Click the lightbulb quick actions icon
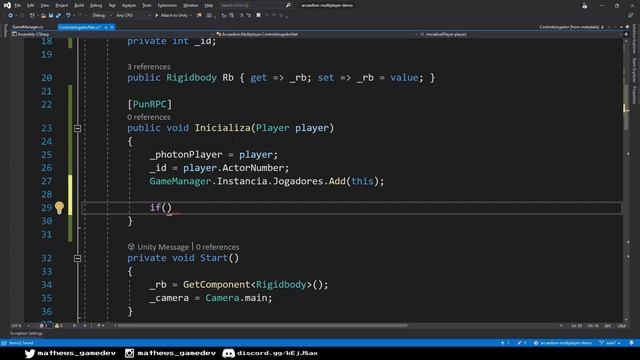The width and height of the screenshot is (640, 360). coord(59,208)
